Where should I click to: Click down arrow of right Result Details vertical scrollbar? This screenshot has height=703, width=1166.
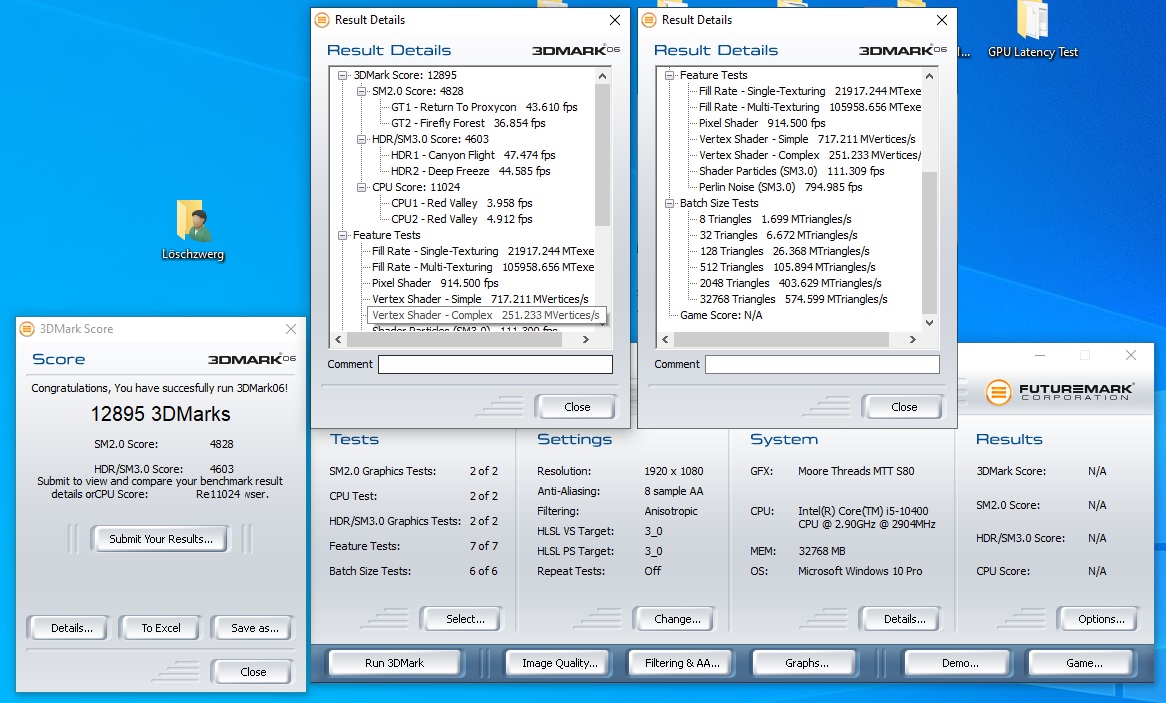pyautogui.click(x=929, y=323)
